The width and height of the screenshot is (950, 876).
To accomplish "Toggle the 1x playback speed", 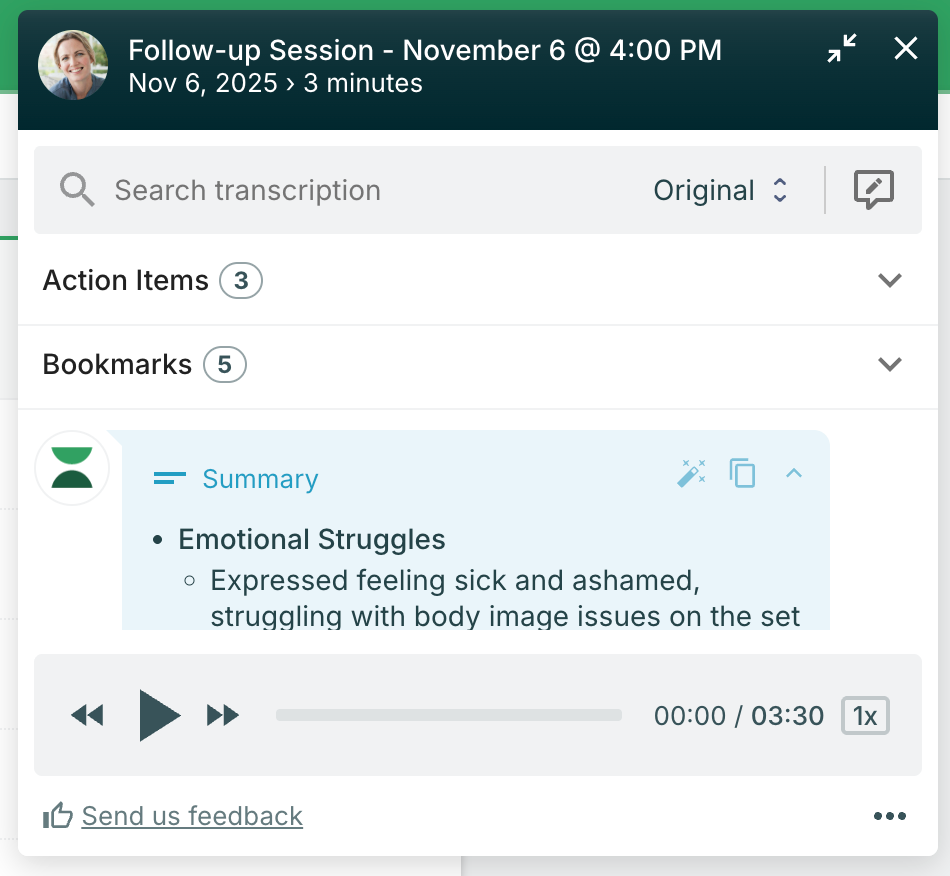I will pyautogui.click(x=865, y=715).
